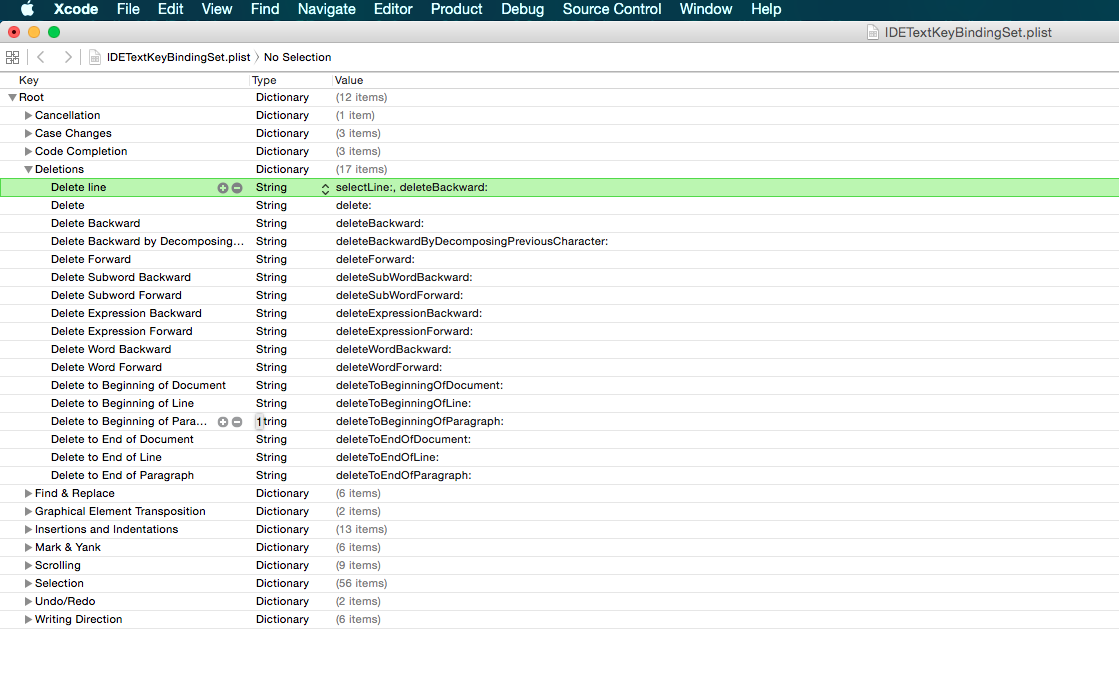The width and height of the screenshot is (1119, 694).
Task: Add a row after Delete line
Action: 223,188
